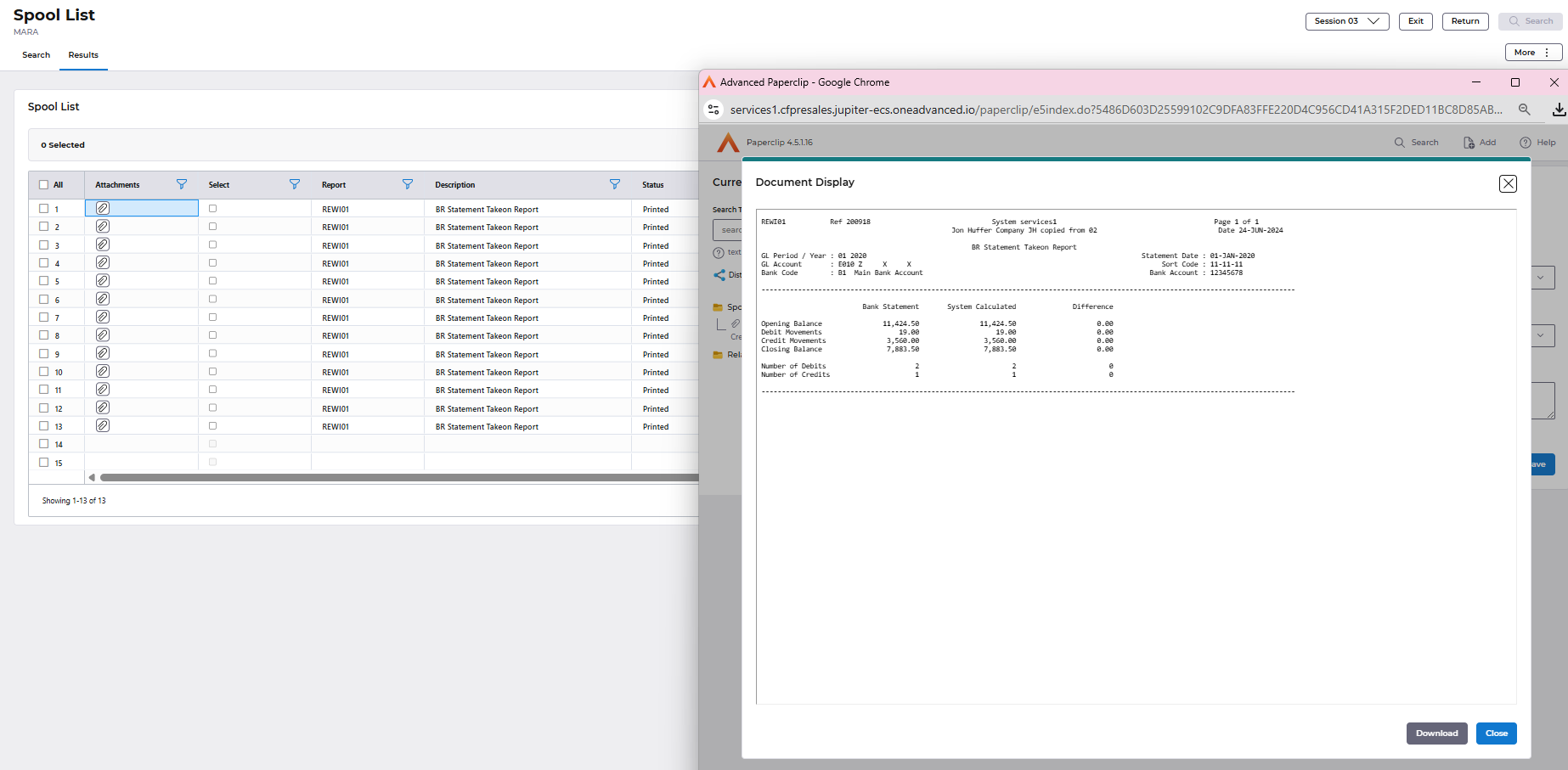Open the More options menu
The width and height of the screenshot is (1568, 770).
(x=1532, y=53)
